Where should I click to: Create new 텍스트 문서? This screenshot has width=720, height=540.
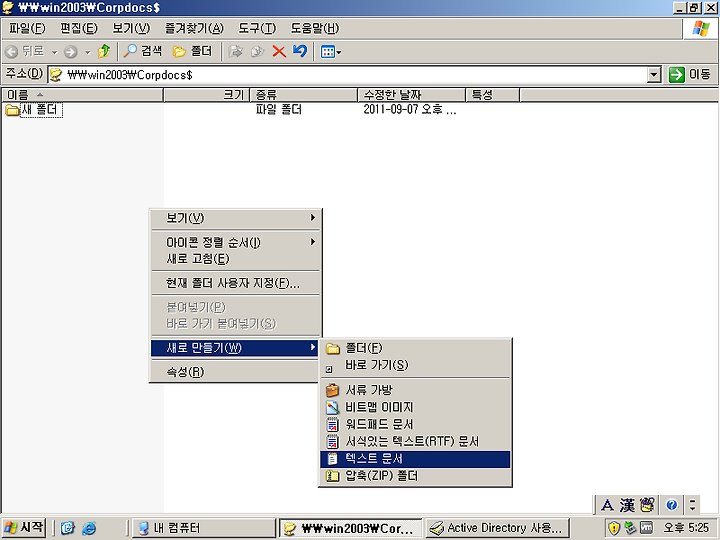point(416,459)
